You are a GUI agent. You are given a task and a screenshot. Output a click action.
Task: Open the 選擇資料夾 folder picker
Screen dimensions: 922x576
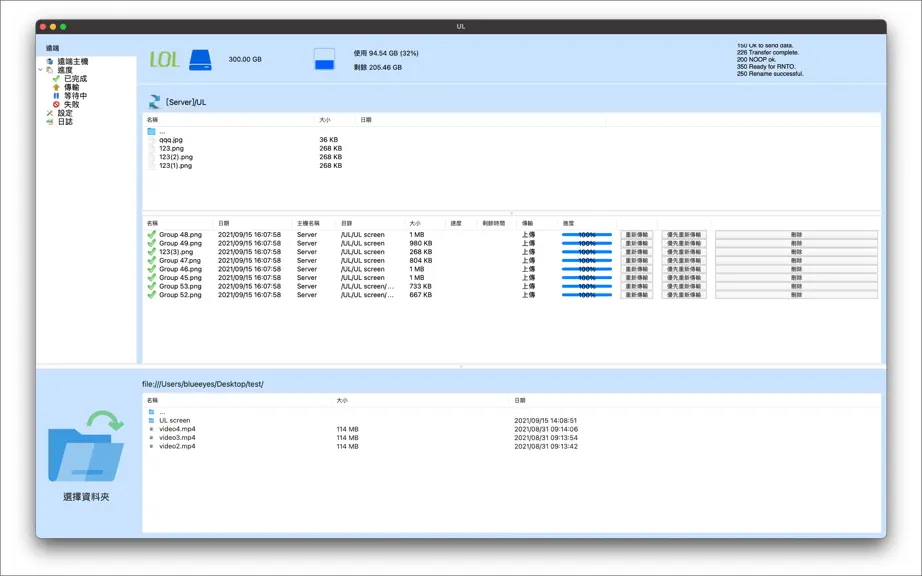tap(86, 456)
